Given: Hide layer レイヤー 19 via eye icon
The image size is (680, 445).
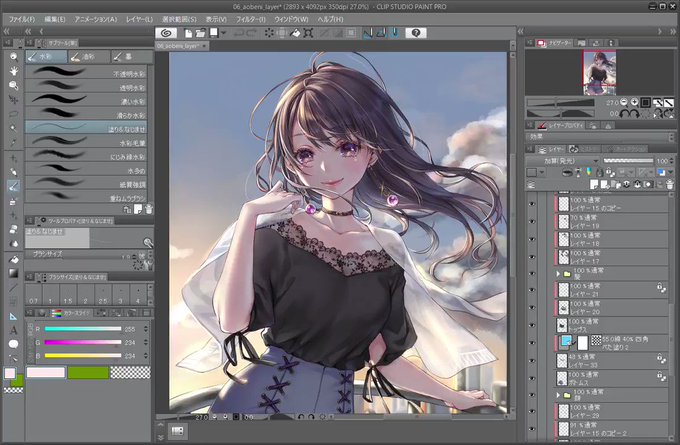Looking at the screenshot, I should 532,222.
